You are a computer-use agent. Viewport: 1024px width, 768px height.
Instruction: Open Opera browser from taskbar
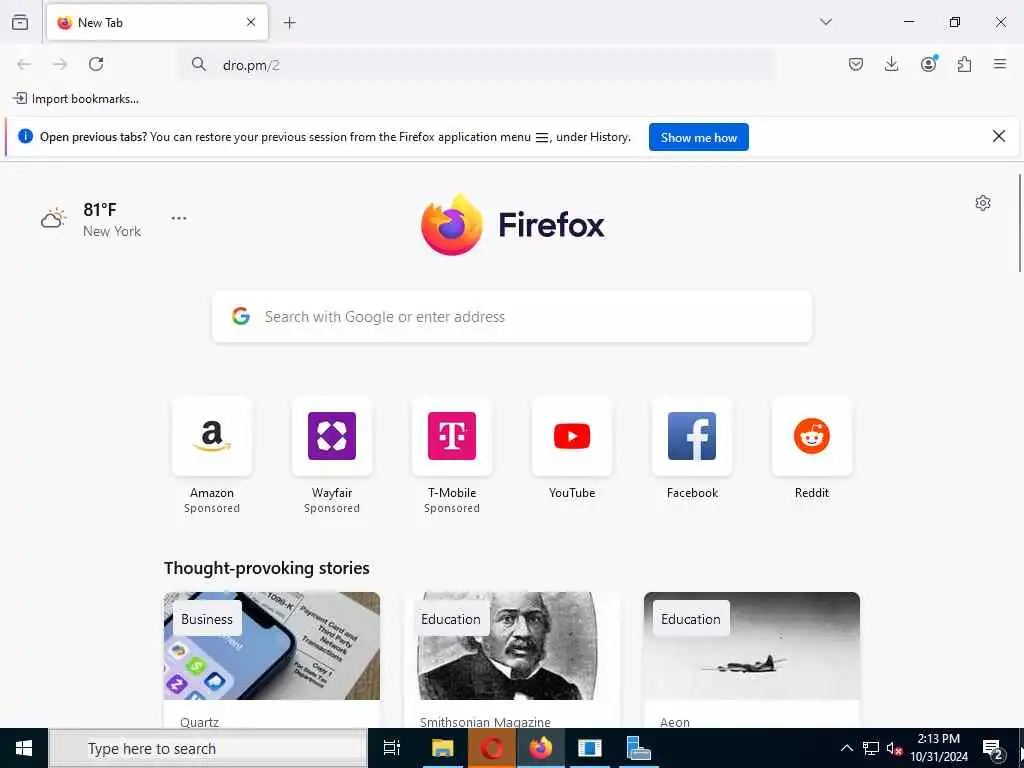(492, 748)
